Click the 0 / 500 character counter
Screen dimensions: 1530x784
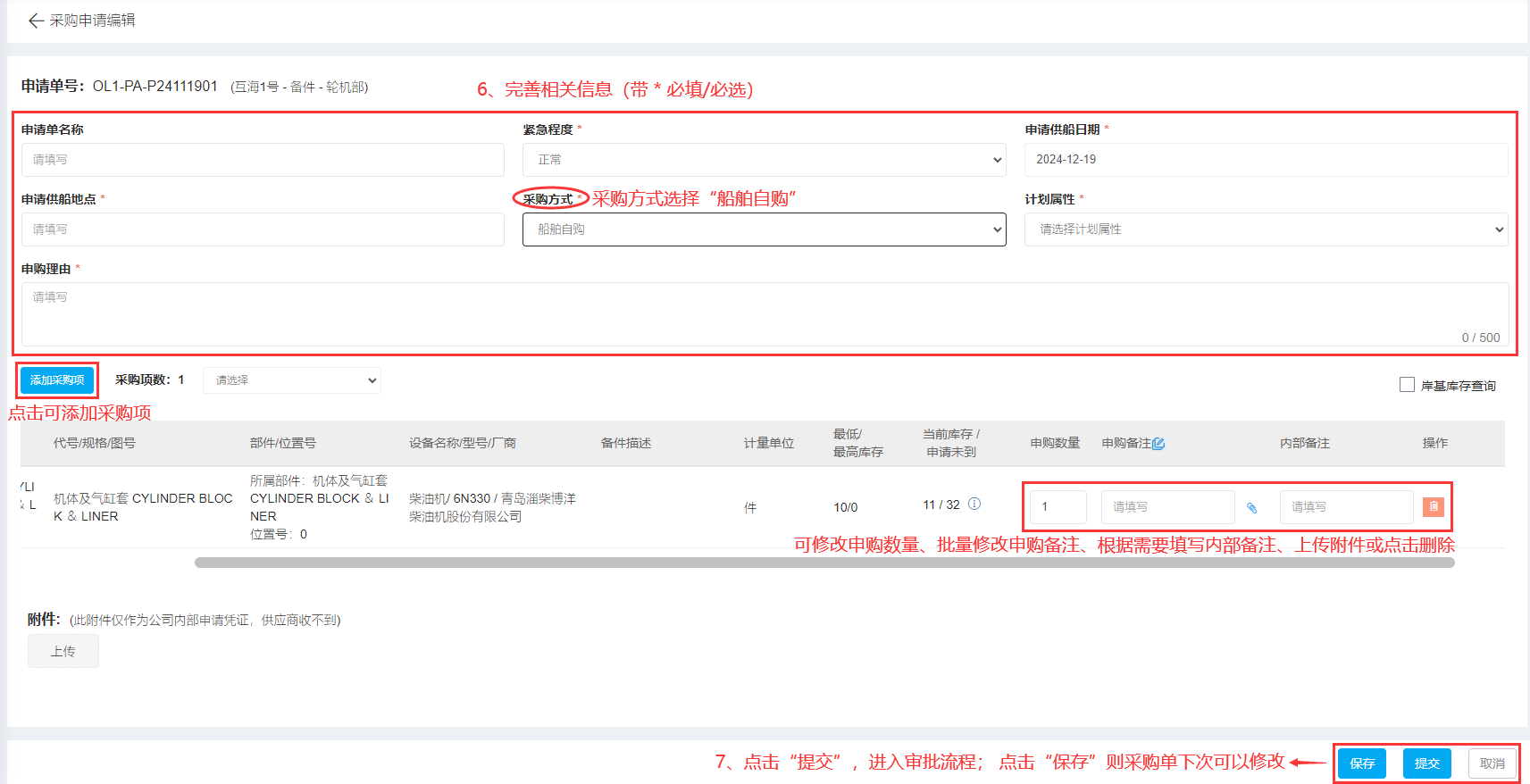1481,338
